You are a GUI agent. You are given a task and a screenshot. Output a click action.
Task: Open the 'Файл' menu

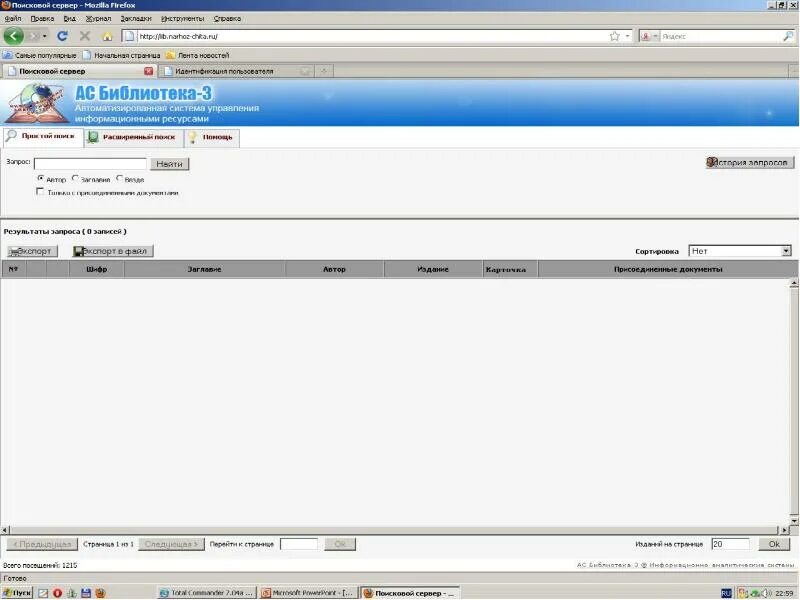13,18
